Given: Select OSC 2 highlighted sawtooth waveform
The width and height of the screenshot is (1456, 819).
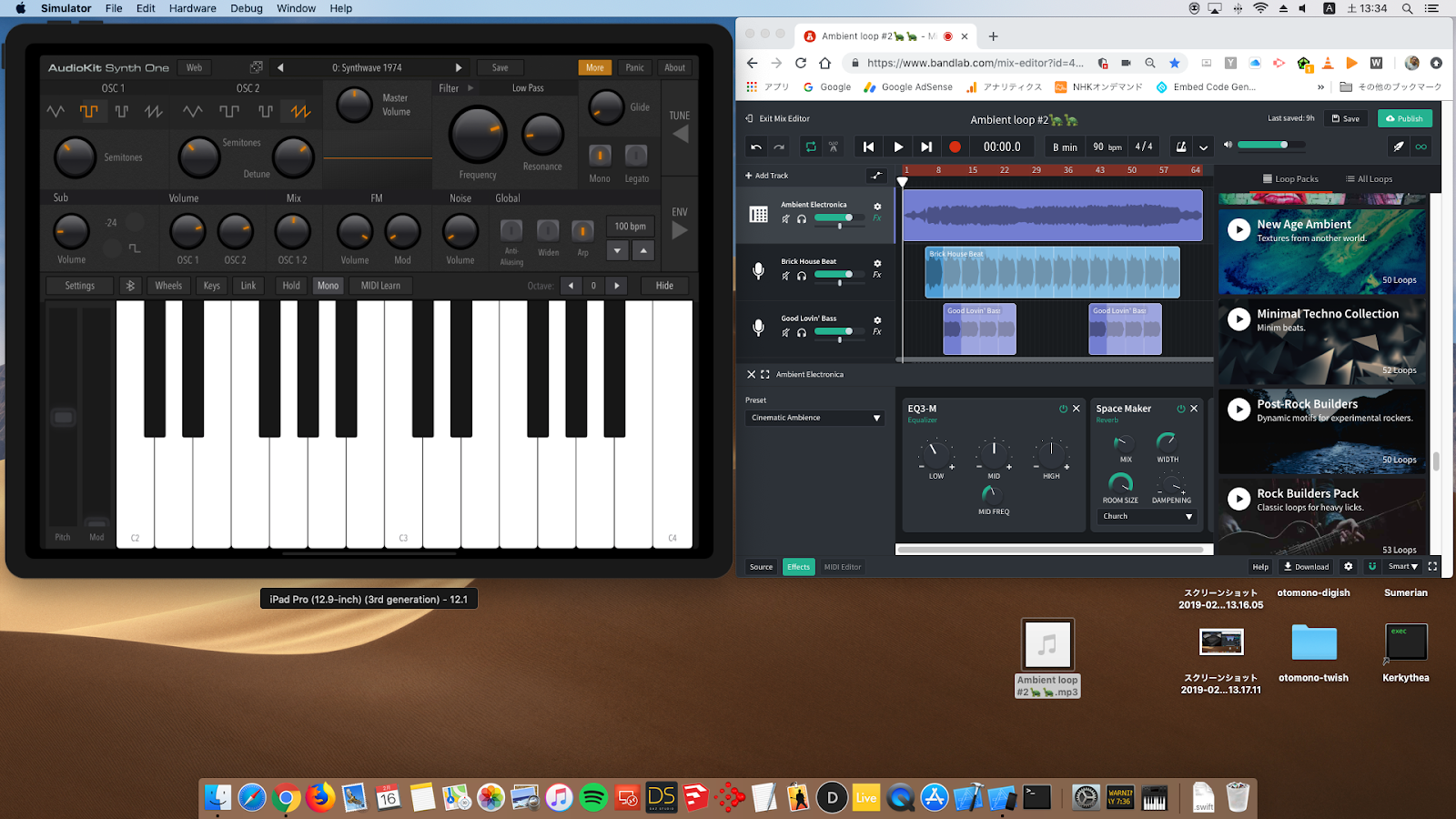Looking at the screenshot, I should [300, 111].
